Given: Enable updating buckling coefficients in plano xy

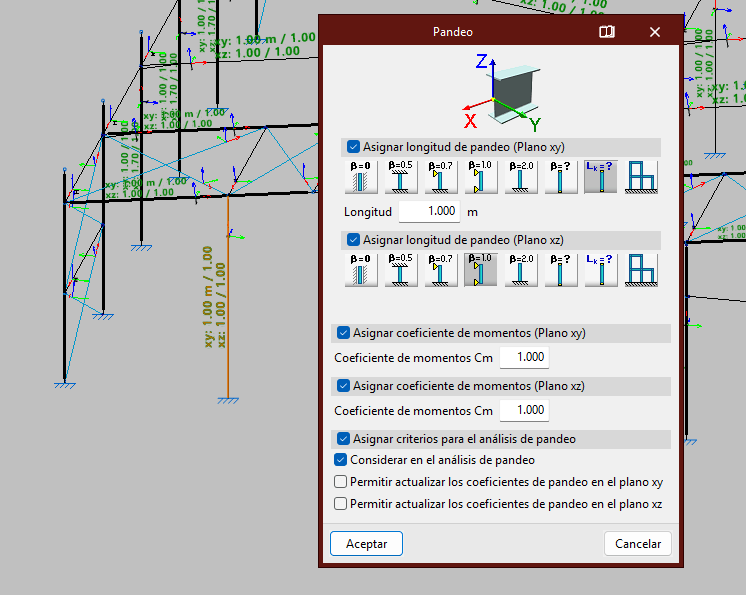Looking at the screenshot, I should (x=341, y=482).
